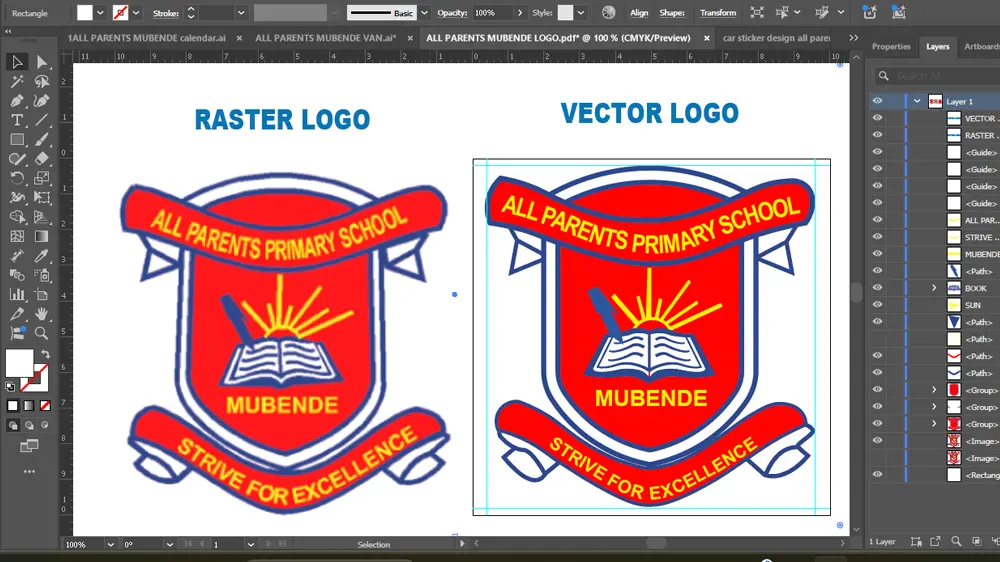
Task: Open the Properties panel tab
Action: coord(891,47)
